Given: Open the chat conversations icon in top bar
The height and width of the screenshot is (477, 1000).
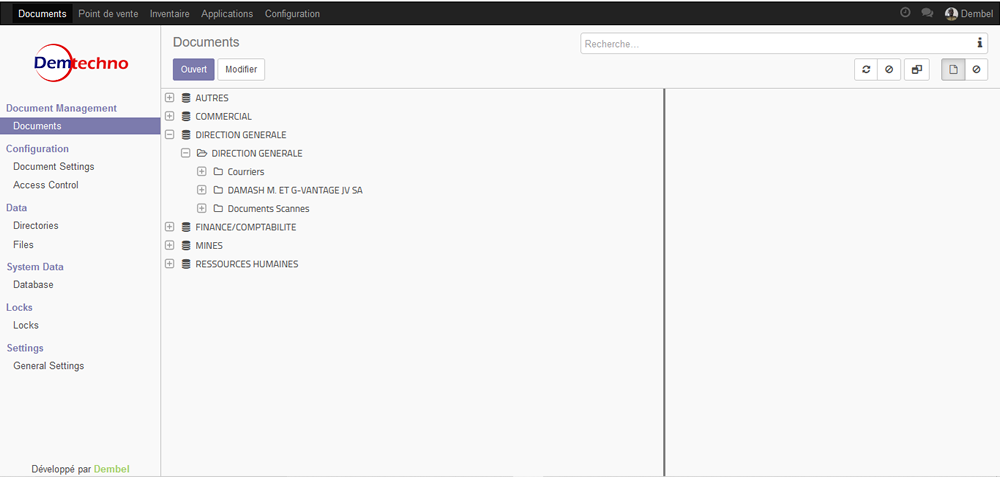Looking at the screenshot, I should point(927,13).
